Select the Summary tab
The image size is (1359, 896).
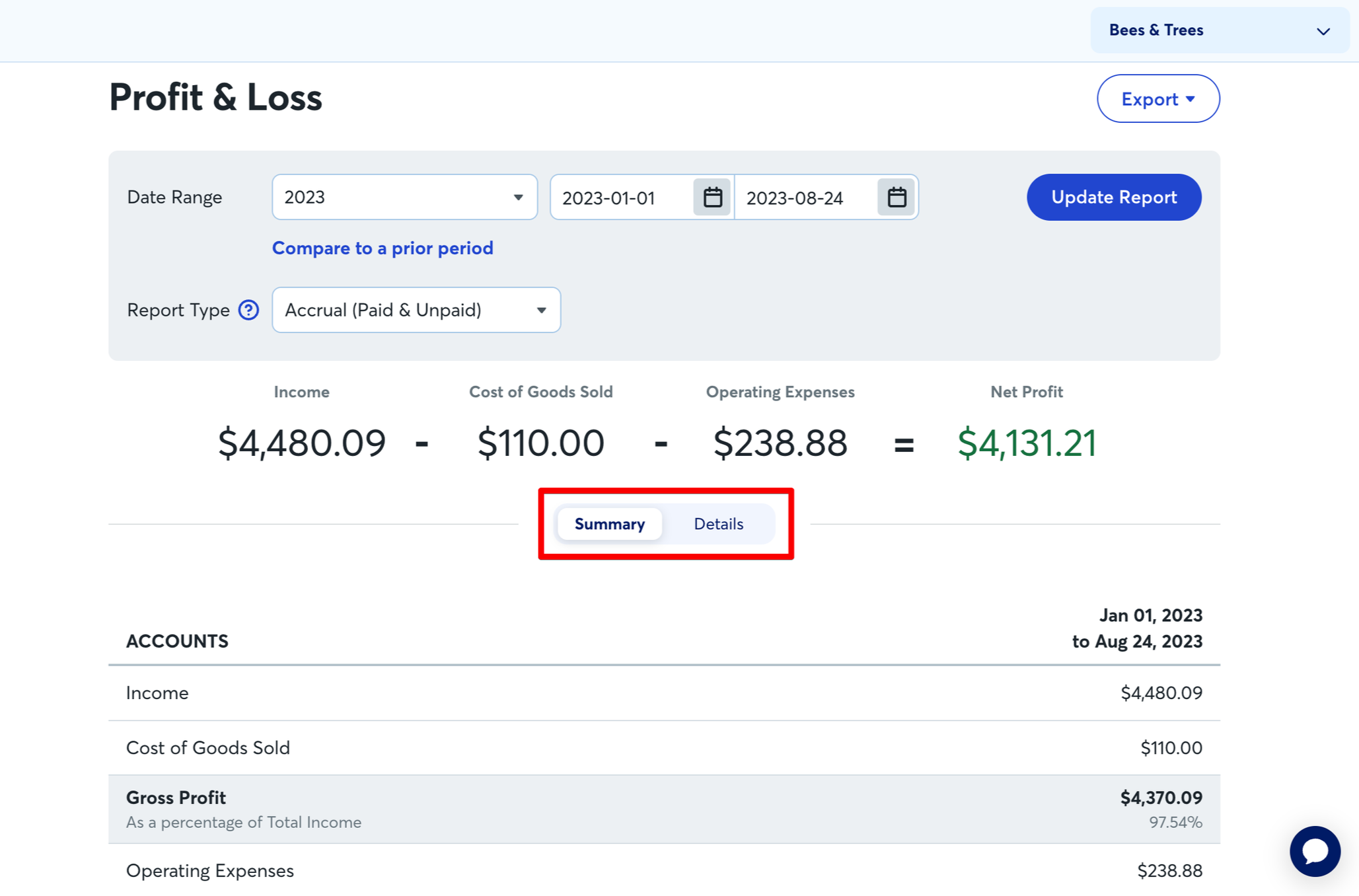coord(609,523)
